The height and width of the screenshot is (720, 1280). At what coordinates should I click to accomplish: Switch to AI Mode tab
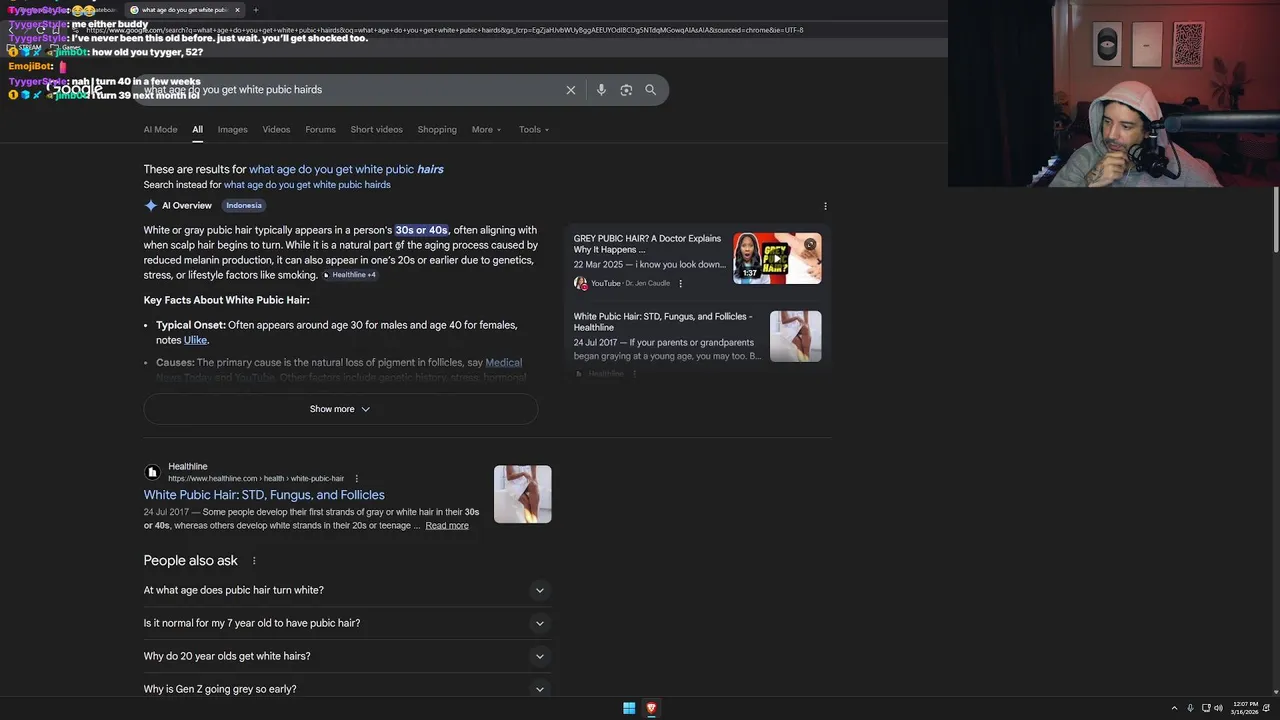pyautogui.click(x=160, y=130)
